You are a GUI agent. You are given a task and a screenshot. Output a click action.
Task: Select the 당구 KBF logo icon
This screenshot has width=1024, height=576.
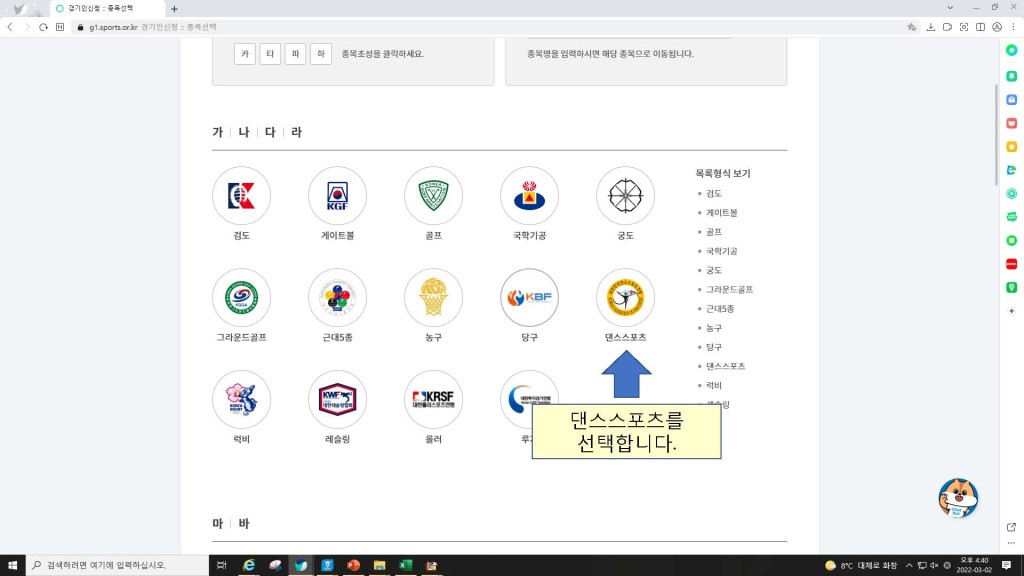point(529,298)
